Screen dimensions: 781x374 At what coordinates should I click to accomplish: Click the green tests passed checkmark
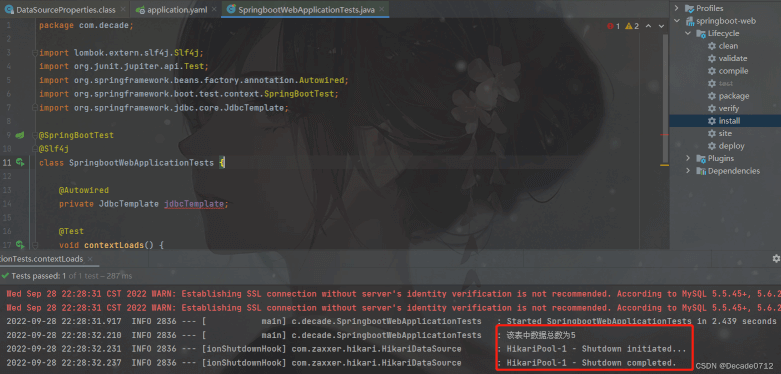pyautogui.click(x=4, y=275)
